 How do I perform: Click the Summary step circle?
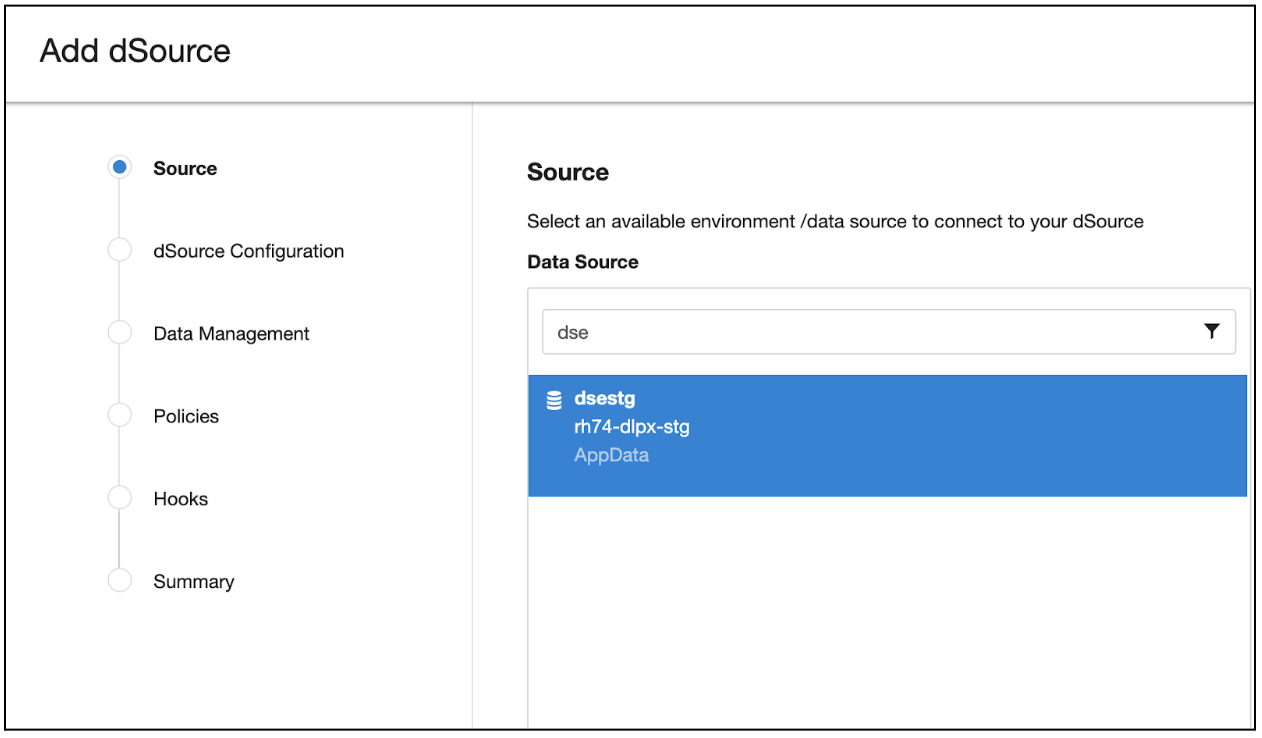click(119, 581)
